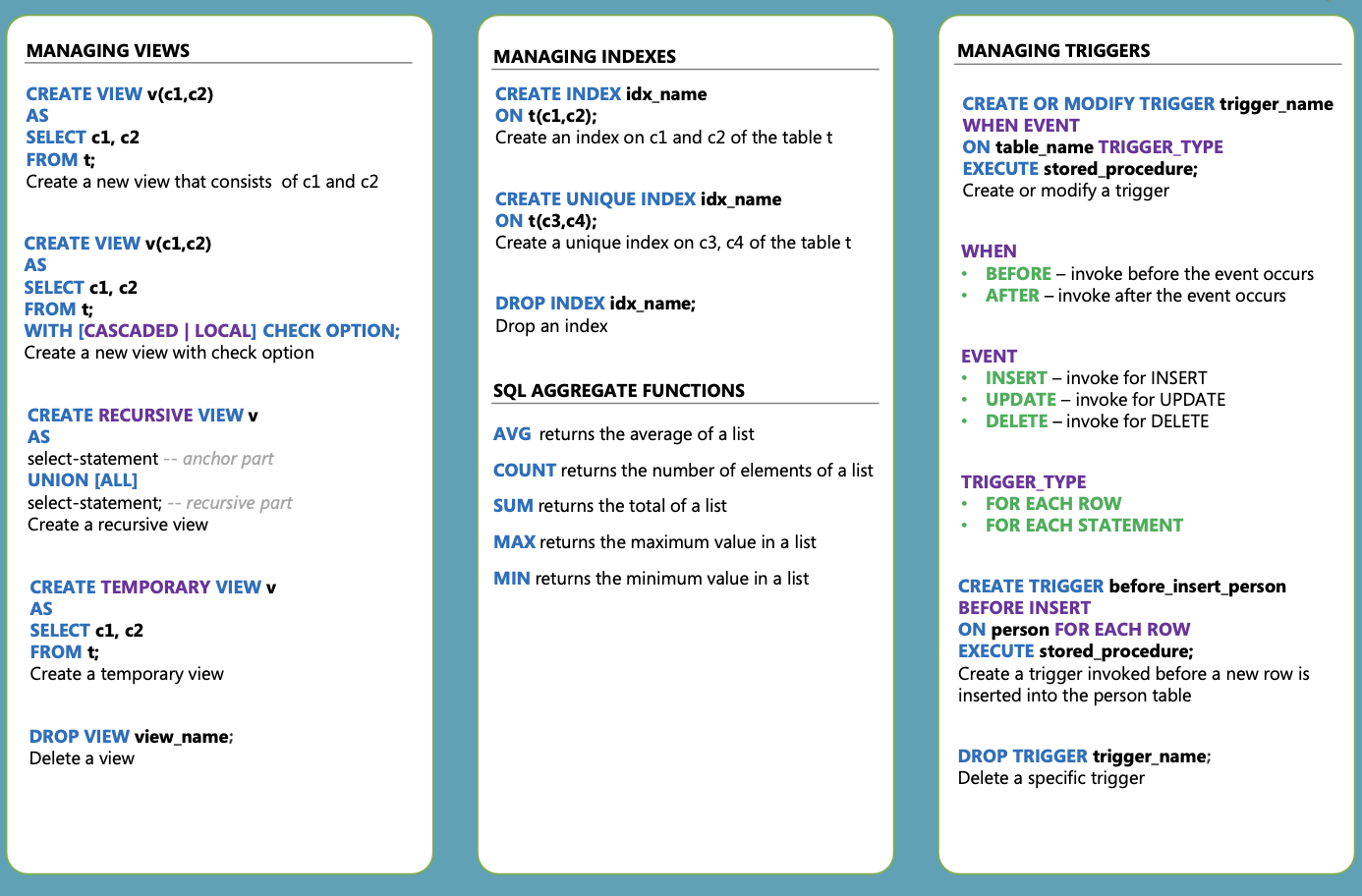Click the AFTER bullet under WHEN
Image resolution: width=1362 pixels, height=896 pixels.
point(1012,295)
